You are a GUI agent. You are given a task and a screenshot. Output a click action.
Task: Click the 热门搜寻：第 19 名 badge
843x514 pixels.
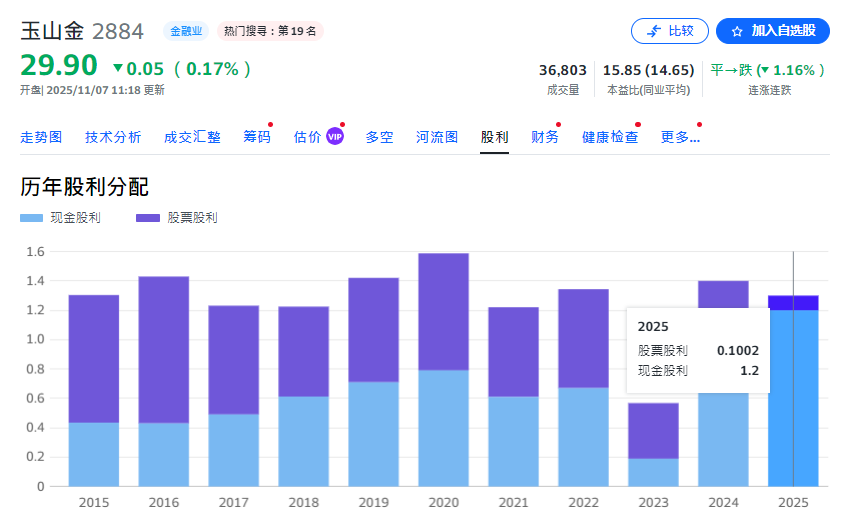[270, 31]
